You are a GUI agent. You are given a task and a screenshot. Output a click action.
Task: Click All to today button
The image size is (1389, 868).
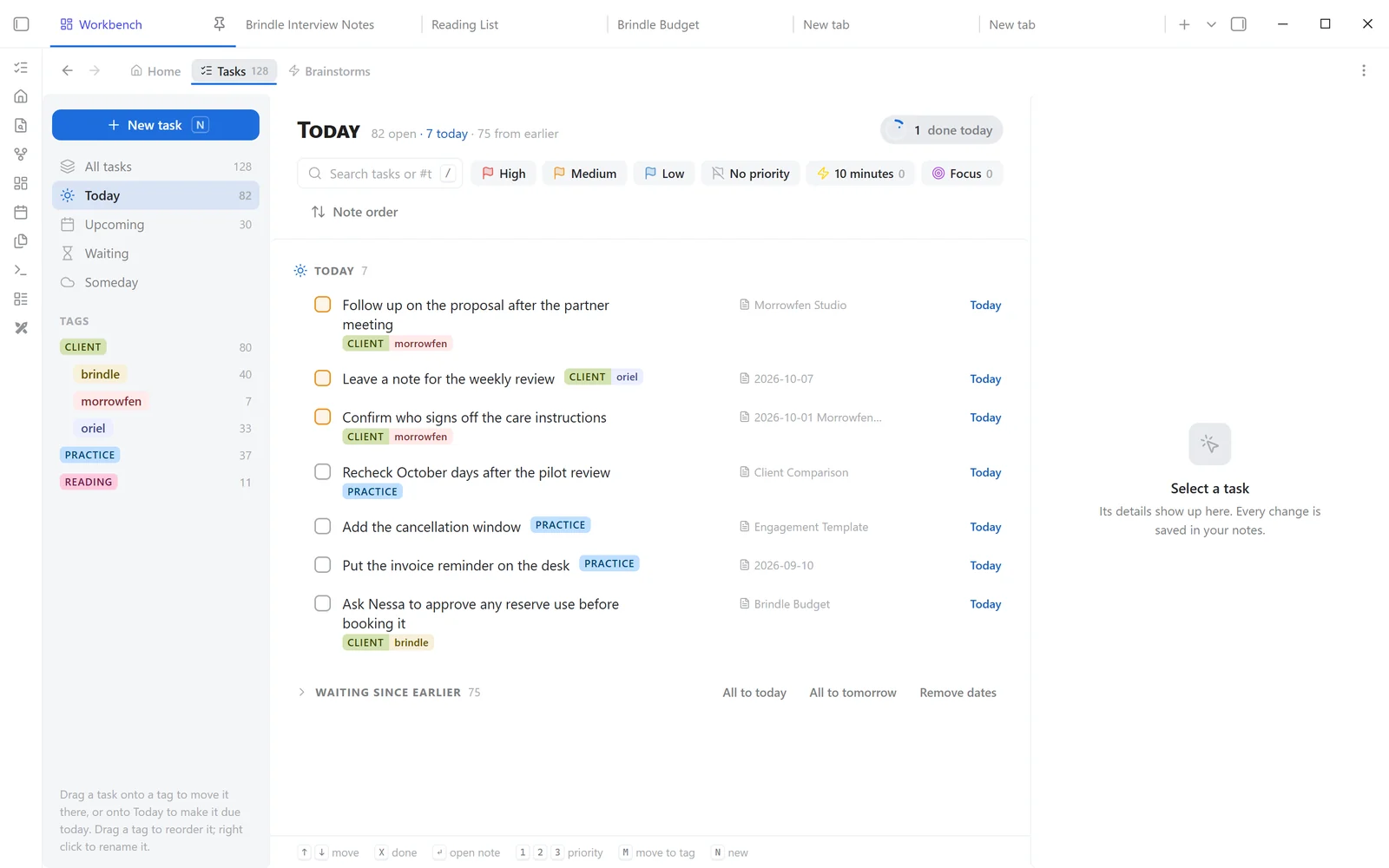[x=754, y=693]
